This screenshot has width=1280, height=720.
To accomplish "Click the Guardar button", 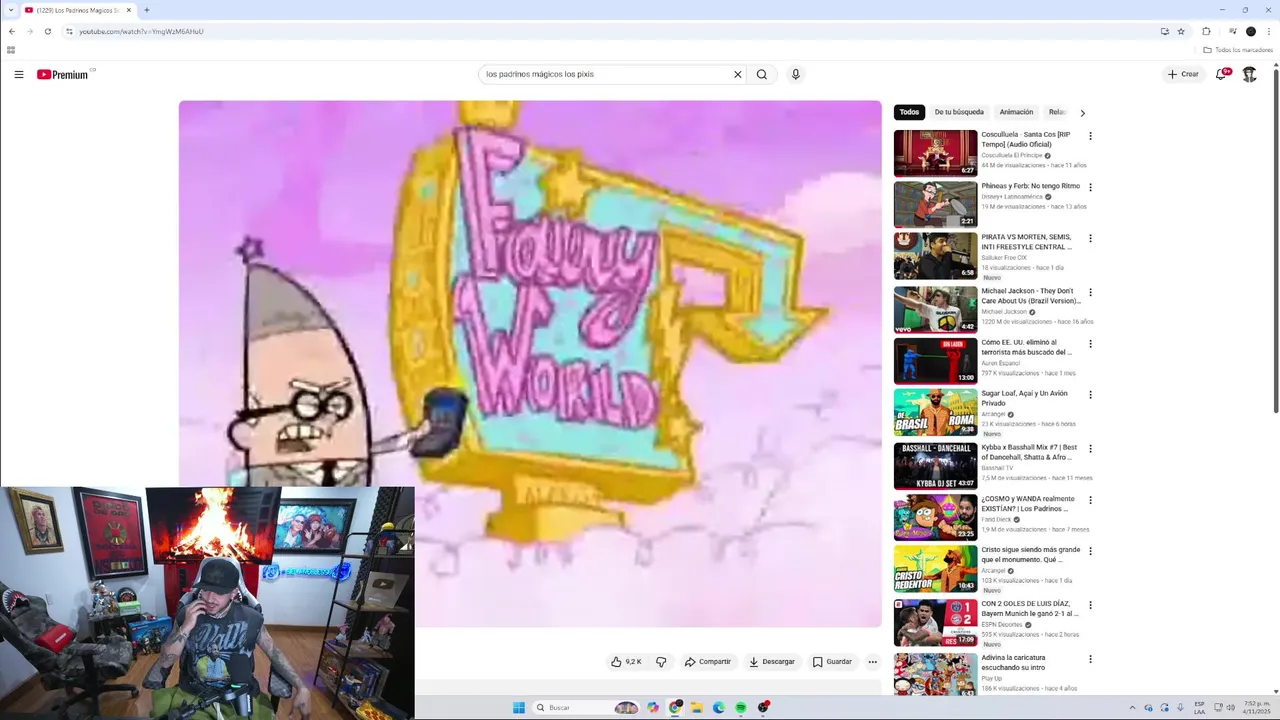I will tap(832, 662).
